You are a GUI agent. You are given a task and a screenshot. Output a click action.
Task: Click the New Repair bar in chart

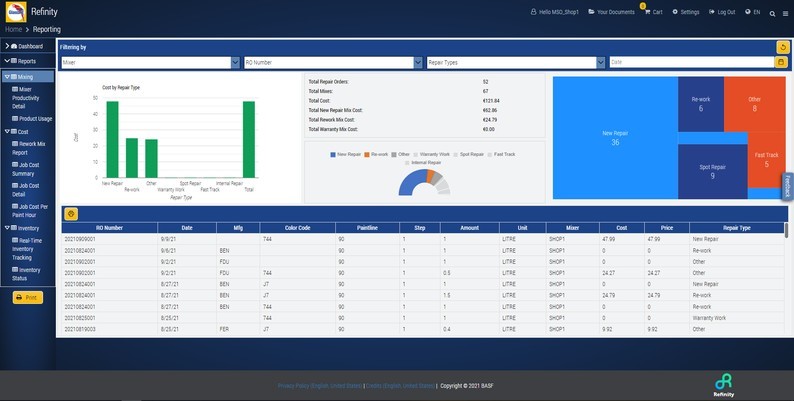click(x=112, y=139)
